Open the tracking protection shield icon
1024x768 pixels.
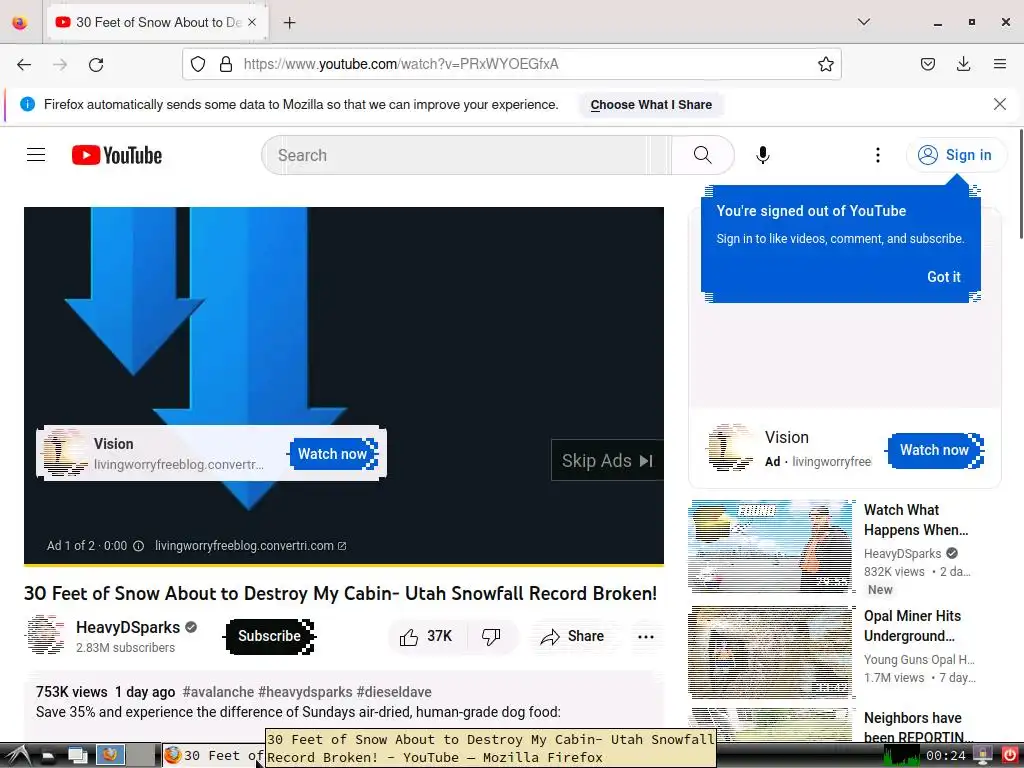tap(198, 64)
